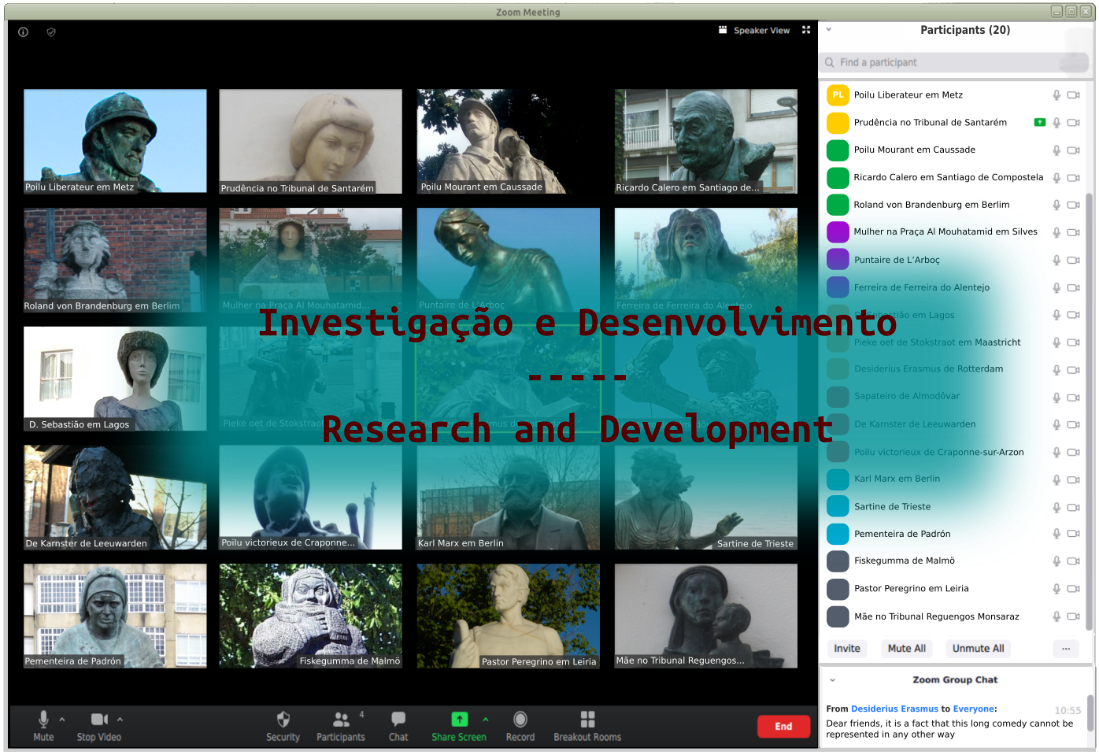The width and height of the screenshot is (1099, 755).
Task: Click the red End button
Action: 783,726
